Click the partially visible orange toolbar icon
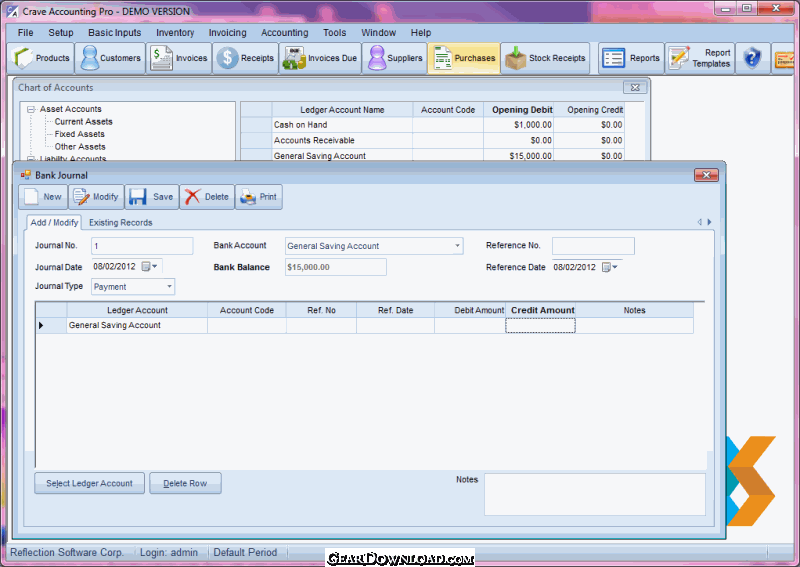Screen dimensions: 800x567 (784, 59)
